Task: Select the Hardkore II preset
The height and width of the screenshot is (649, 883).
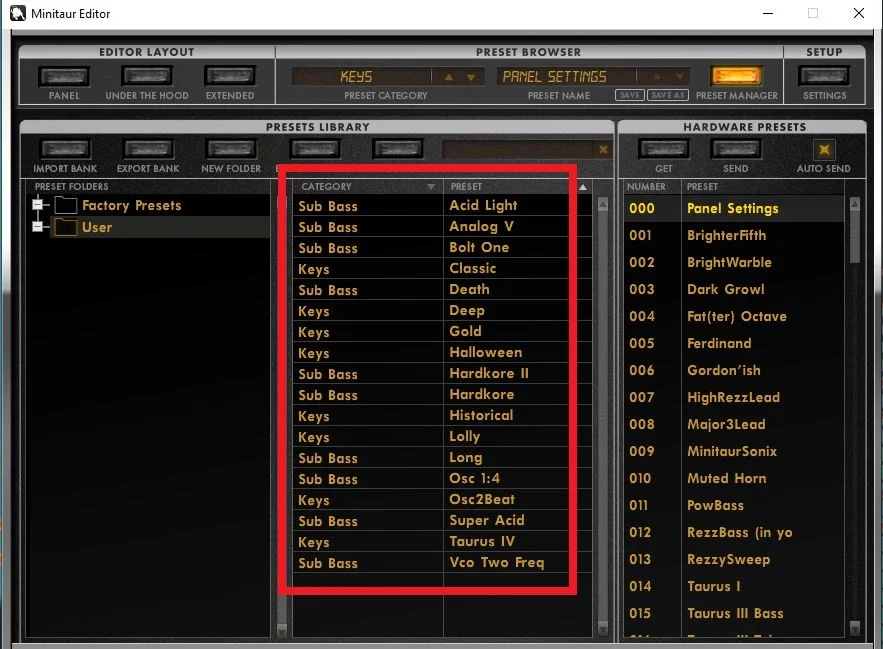Action: click(489, 374)
